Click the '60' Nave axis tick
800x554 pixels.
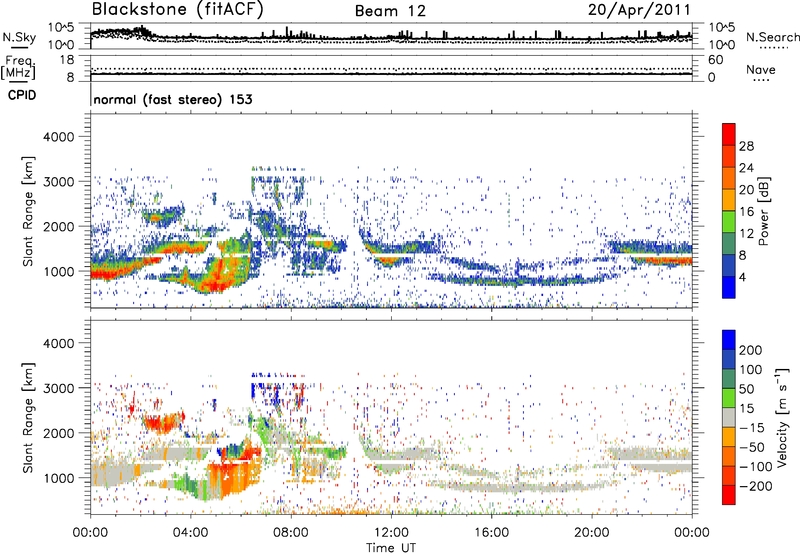(716, 60)
